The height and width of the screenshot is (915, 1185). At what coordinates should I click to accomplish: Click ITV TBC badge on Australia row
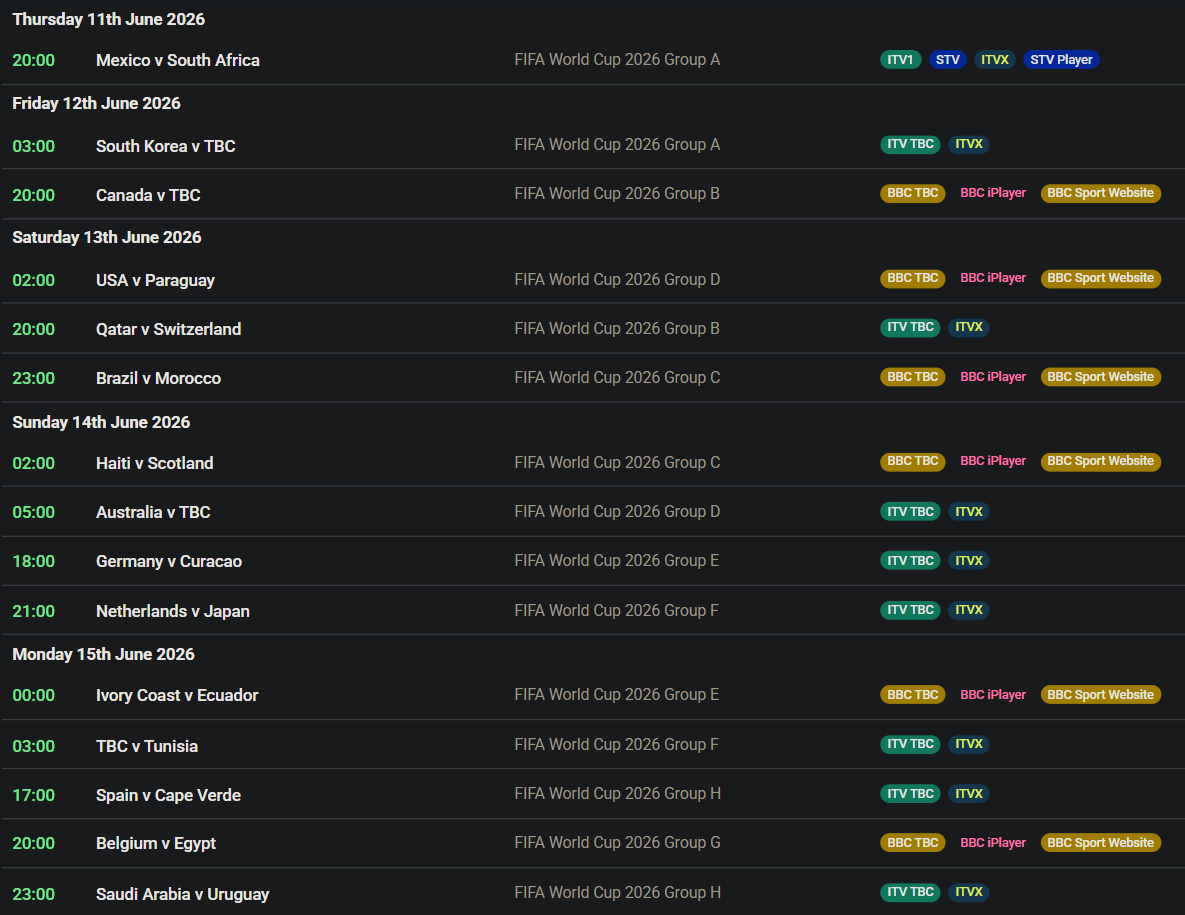point(910,512)
